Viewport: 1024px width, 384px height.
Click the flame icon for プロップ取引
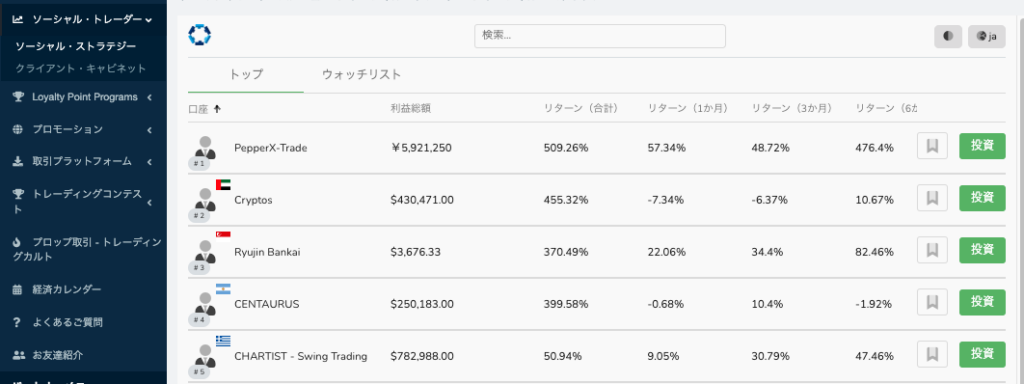[x=18, y=242]
